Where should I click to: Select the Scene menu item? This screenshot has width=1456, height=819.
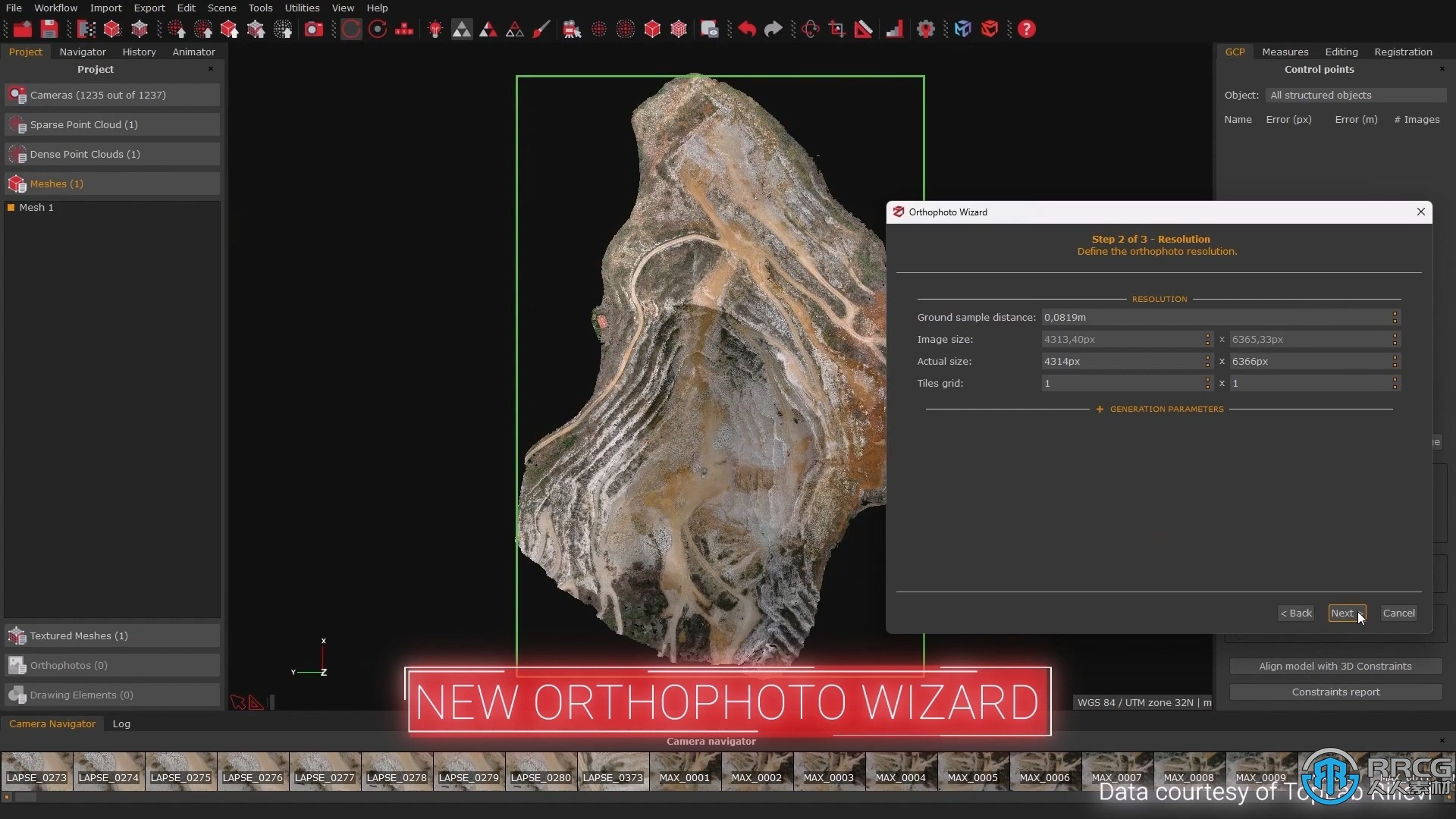point(221,8)
